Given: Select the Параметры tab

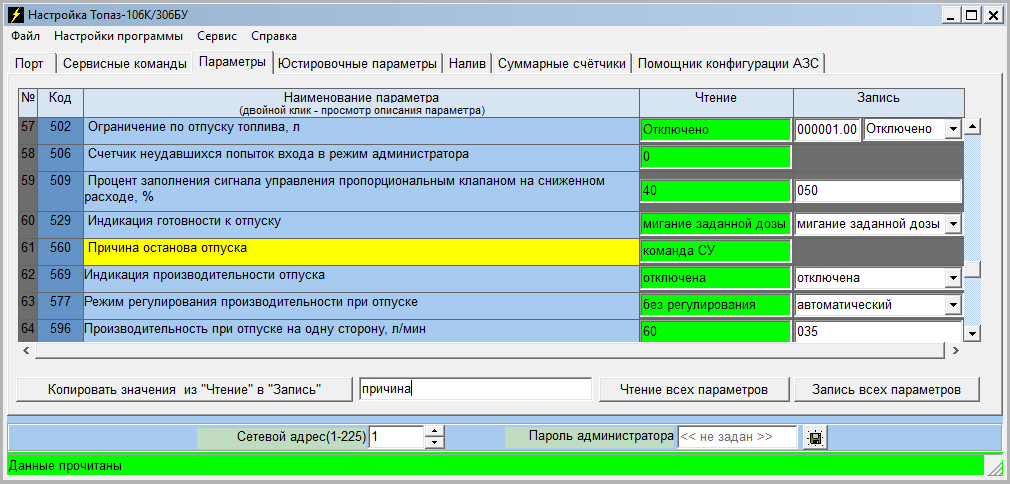Looking at the screenshot, I should point(233,62).
